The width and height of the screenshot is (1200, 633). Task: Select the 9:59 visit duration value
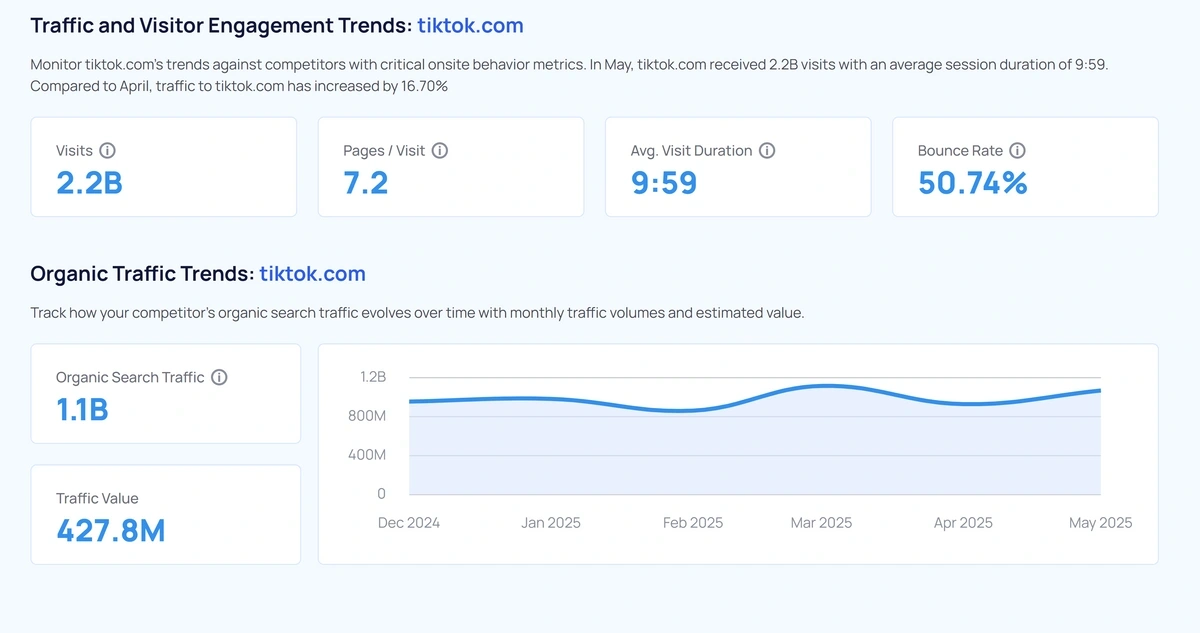click(664, 183)
